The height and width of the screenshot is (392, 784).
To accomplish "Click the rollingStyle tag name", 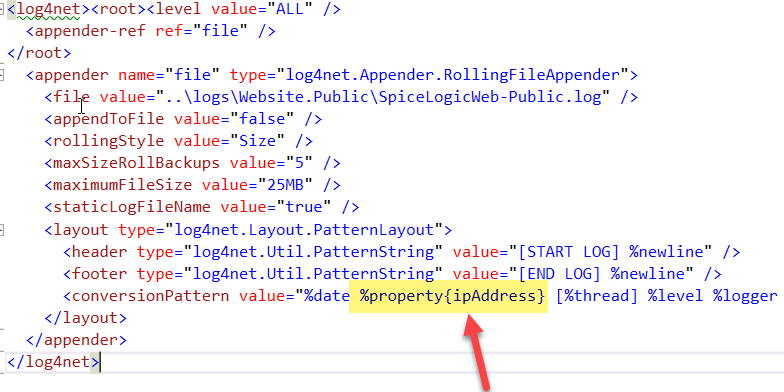I will (x=108, y=141).
